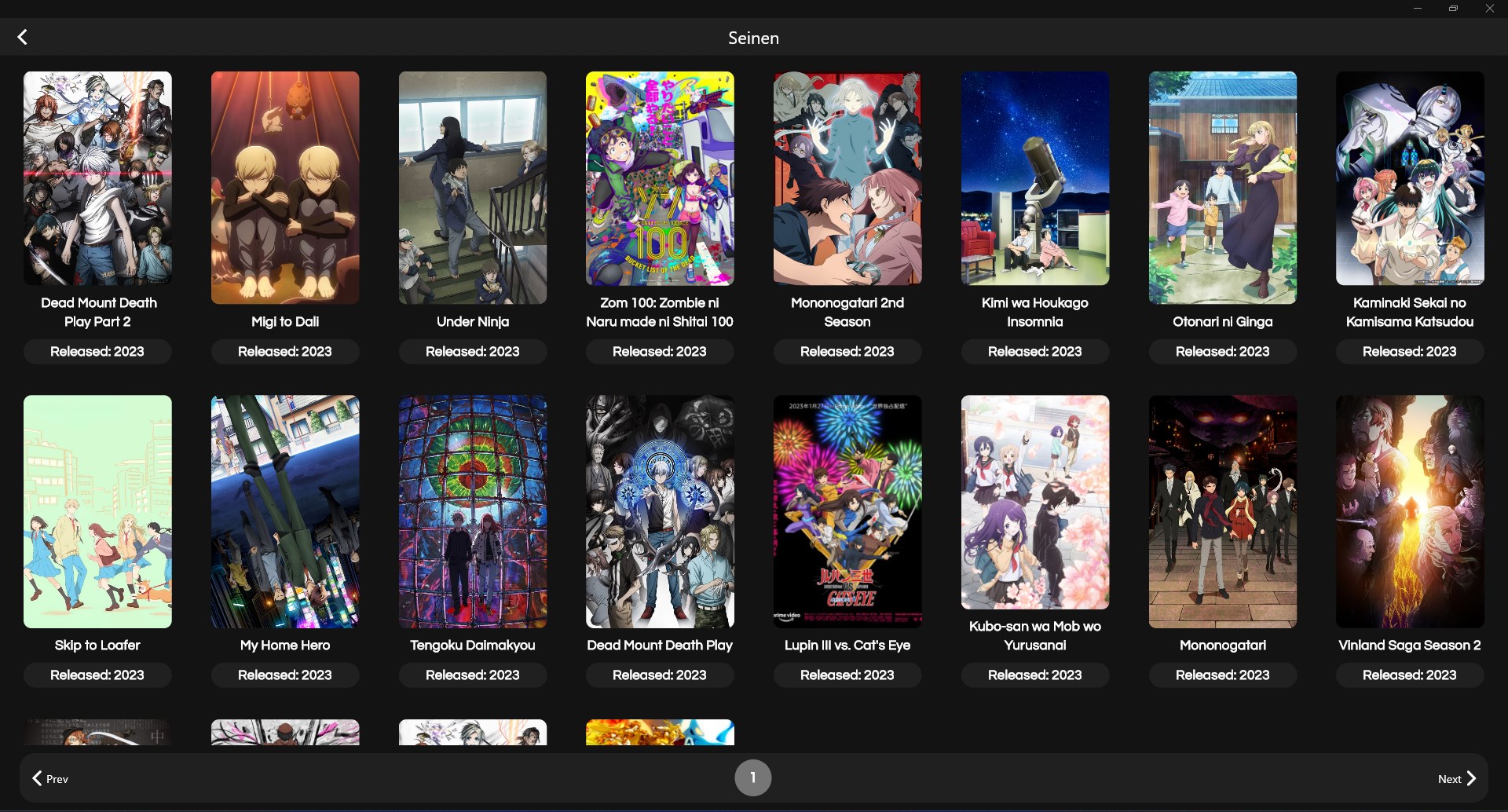
Task: Open the Kimi wa Houkago Insomnia poster
Action: point(1035,178)
